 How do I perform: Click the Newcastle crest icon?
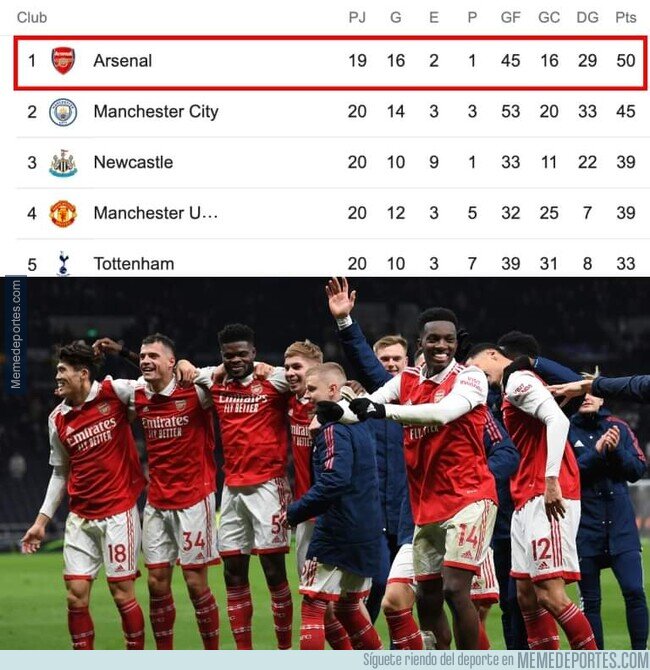coord(63,163)
